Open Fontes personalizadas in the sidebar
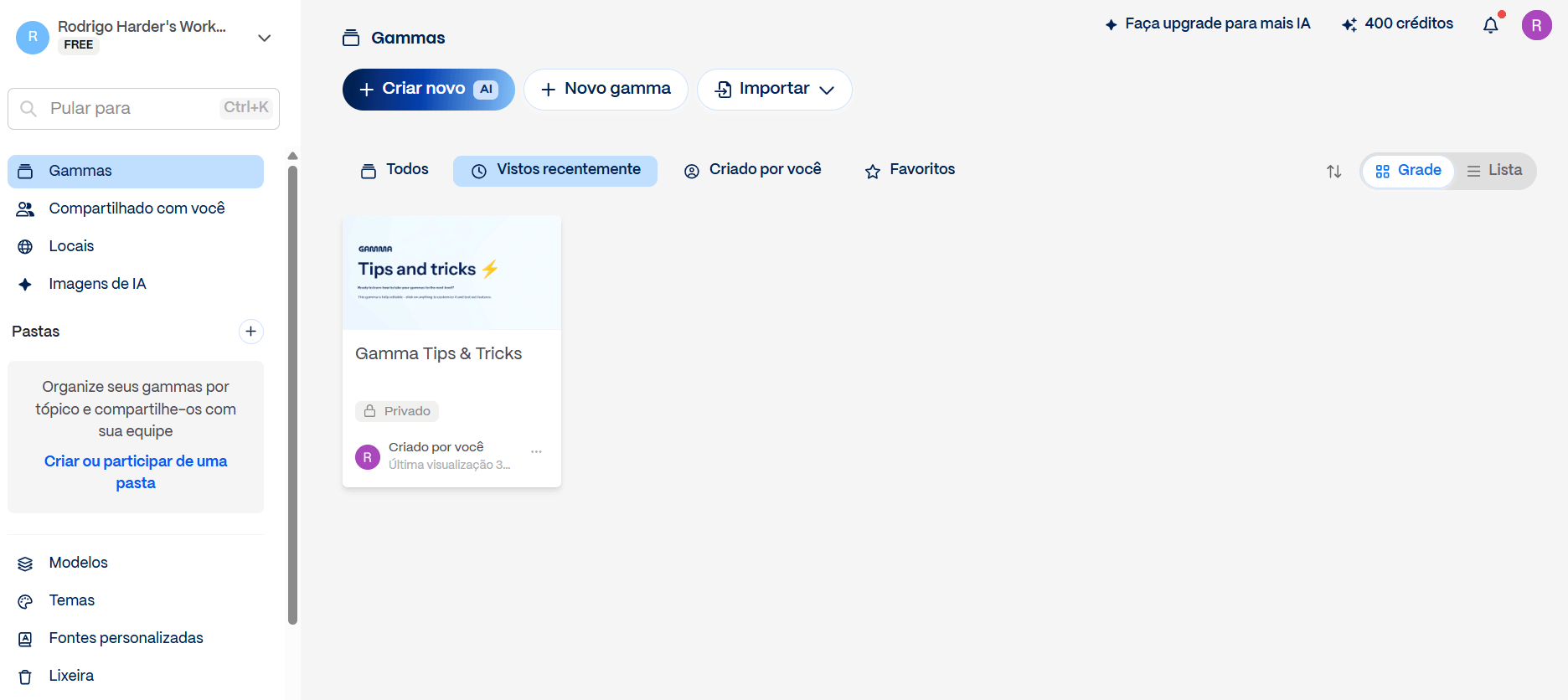The height and width of the screenshot is (700, 1568). coord(136,638)
